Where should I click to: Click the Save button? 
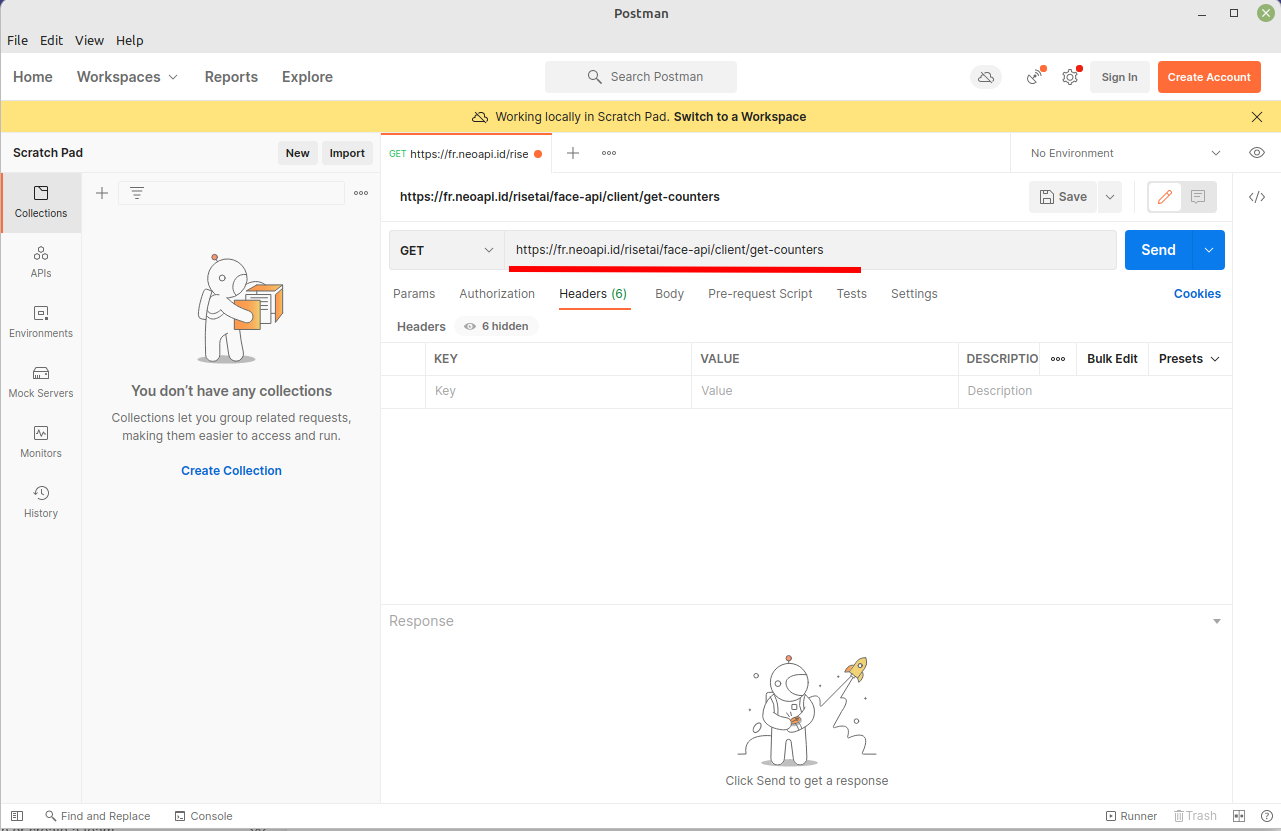[1063, 197]
